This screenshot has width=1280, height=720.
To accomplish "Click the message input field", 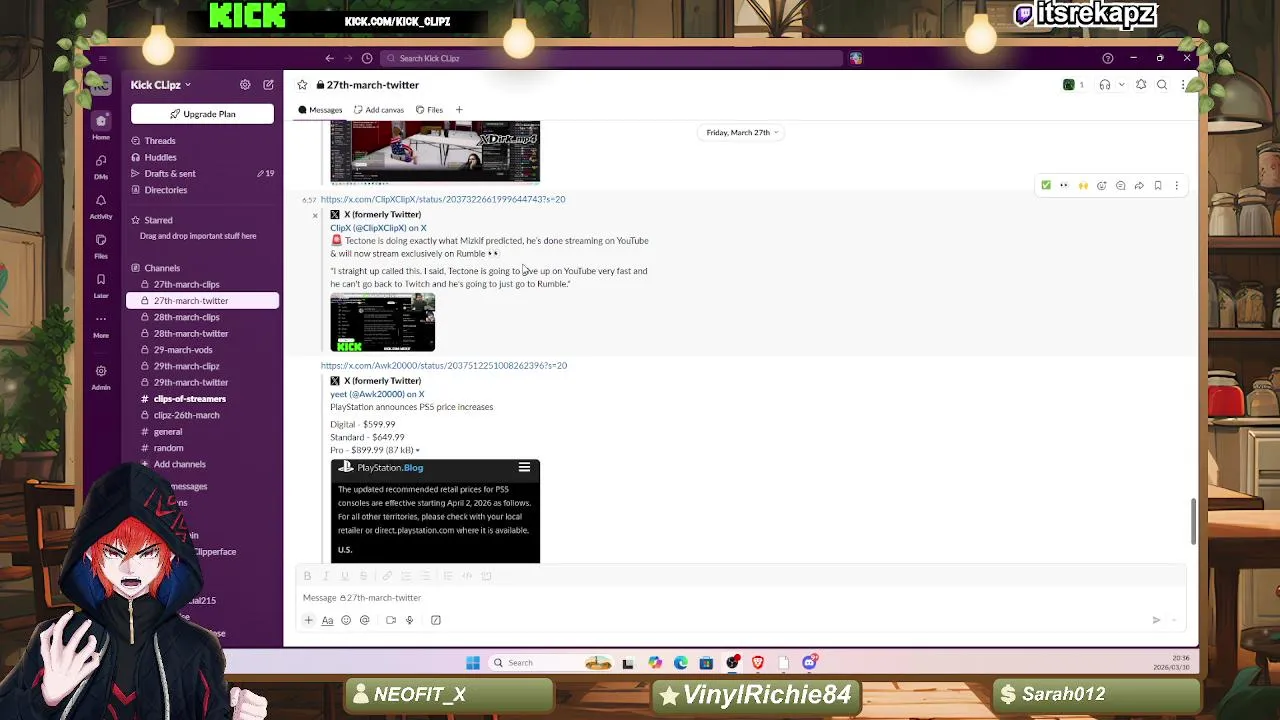I will click(740, 598).
